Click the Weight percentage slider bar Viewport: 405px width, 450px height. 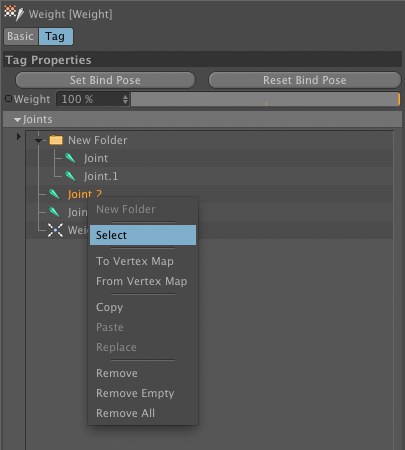265,99
